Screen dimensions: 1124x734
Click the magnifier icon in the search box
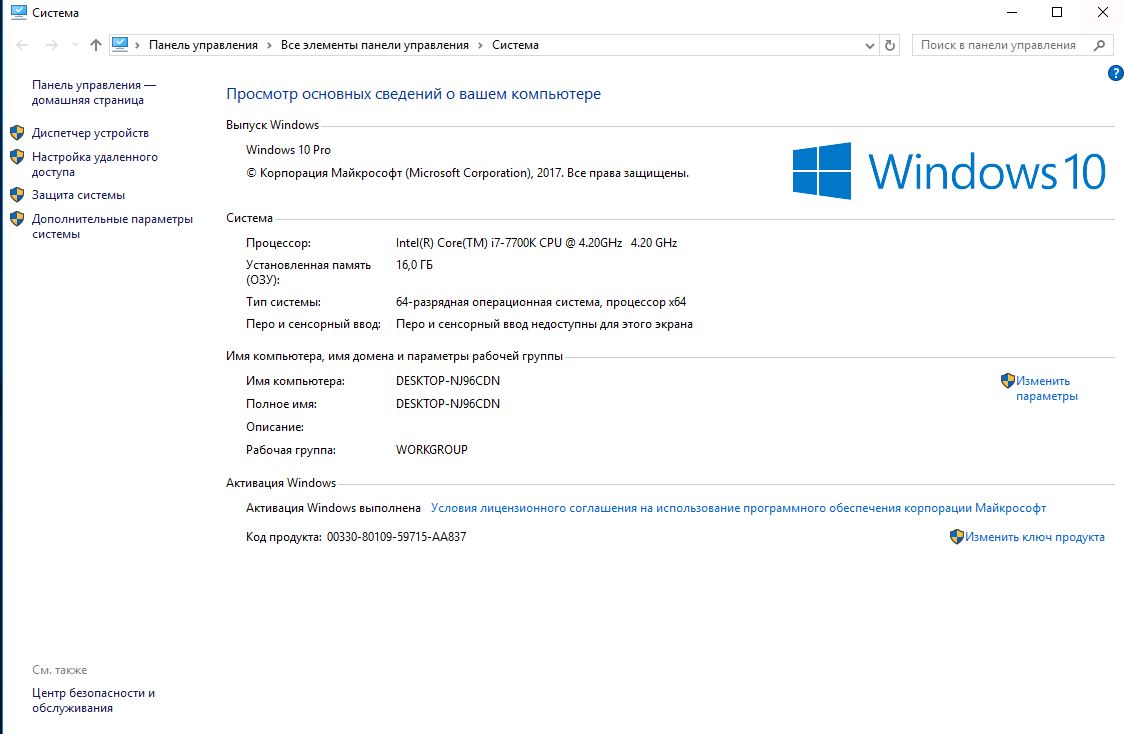[x=1100, y=45]
